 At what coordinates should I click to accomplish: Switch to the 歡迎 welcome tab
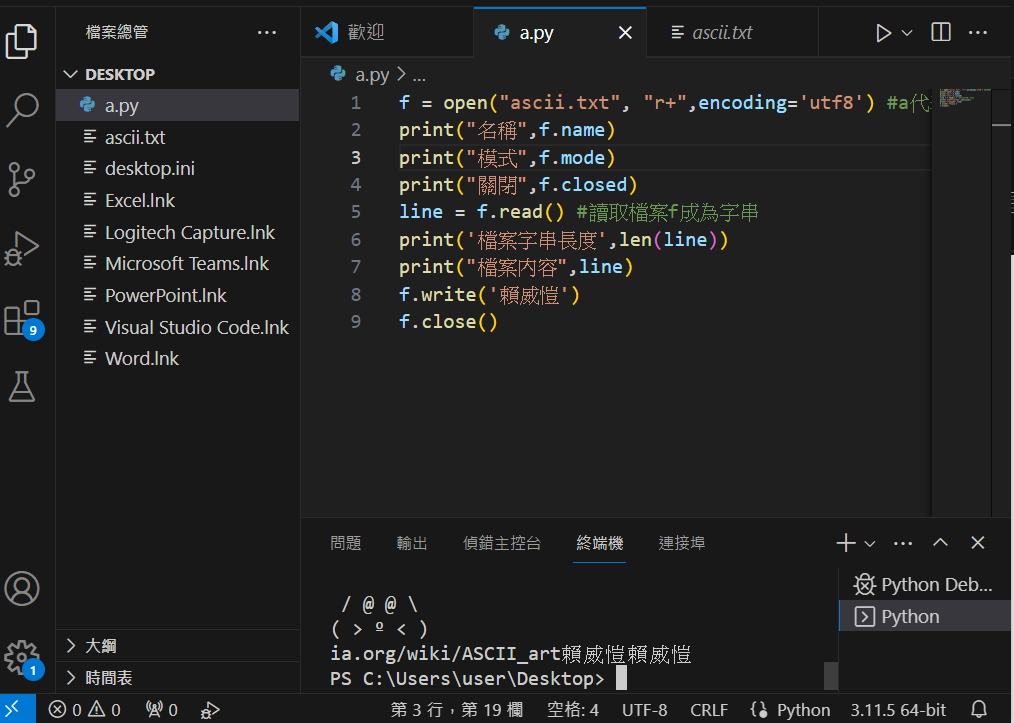click(x=387, y=32)
